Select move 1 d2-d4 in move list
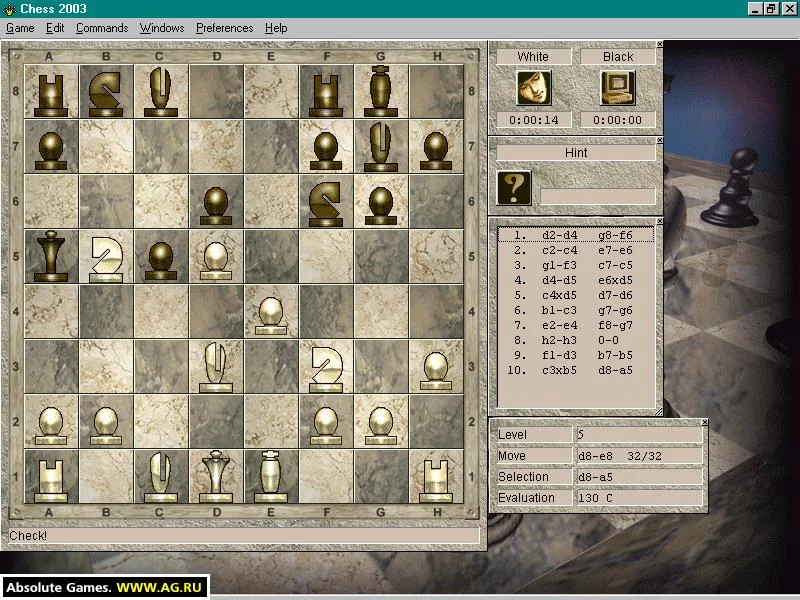This screenshot has height=600, width=800. point(560,235)
